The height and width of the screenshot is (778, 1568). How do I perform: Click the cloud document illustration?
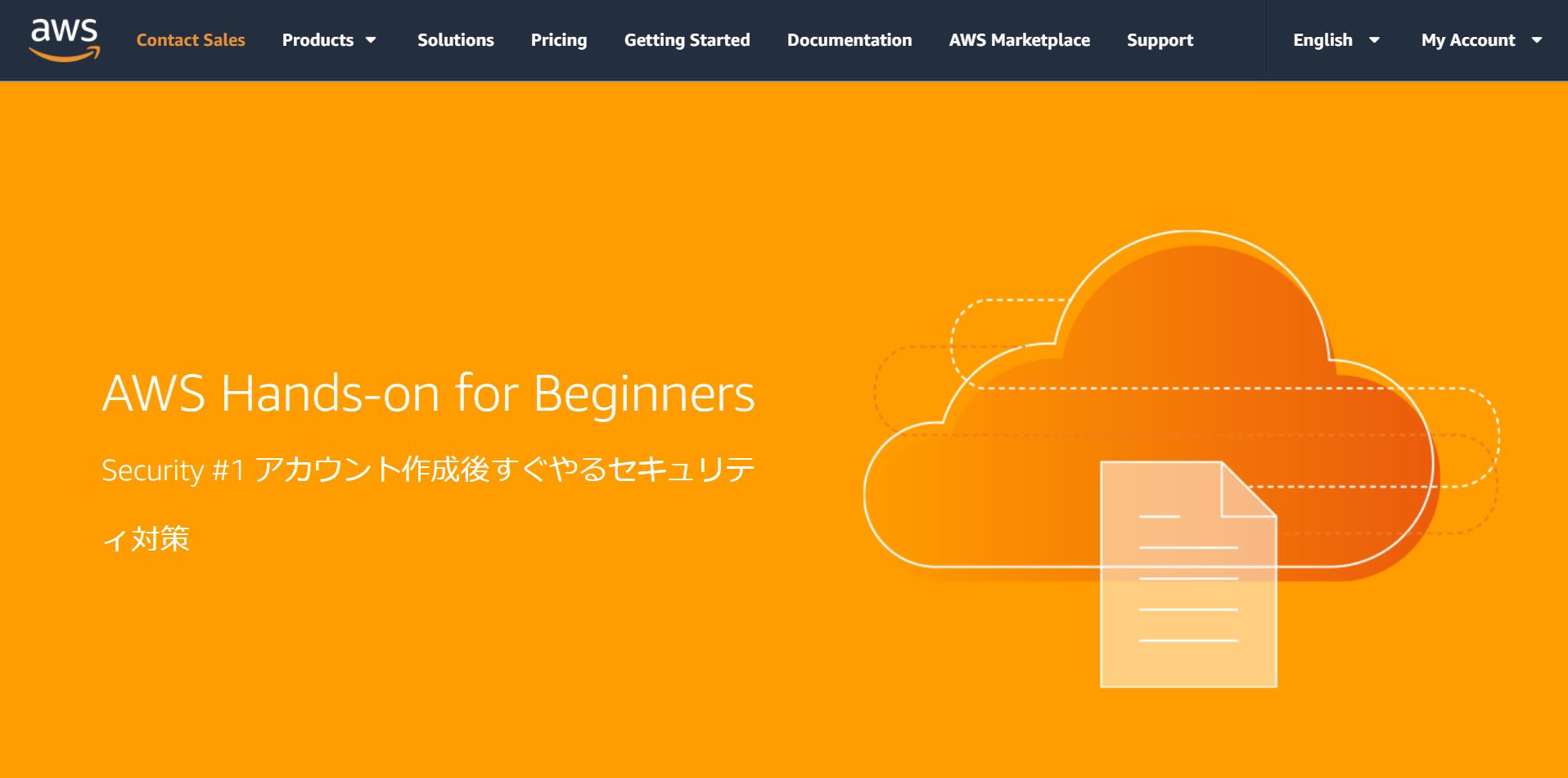pos(1182,459)
